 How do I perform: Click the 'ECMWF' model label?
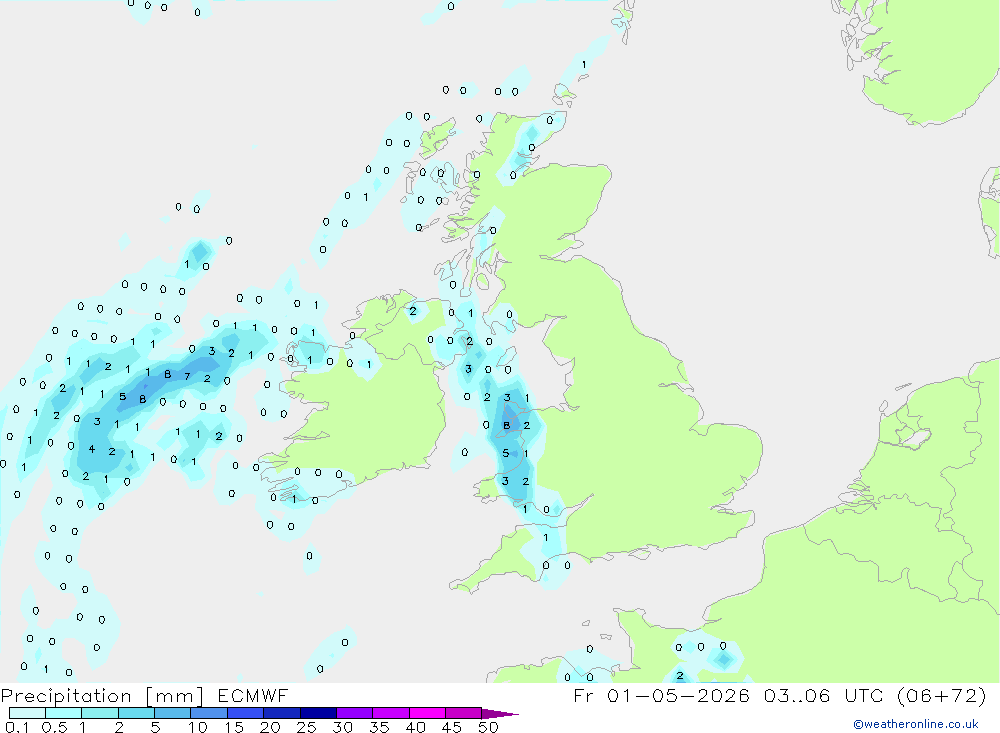pos(253,696)
